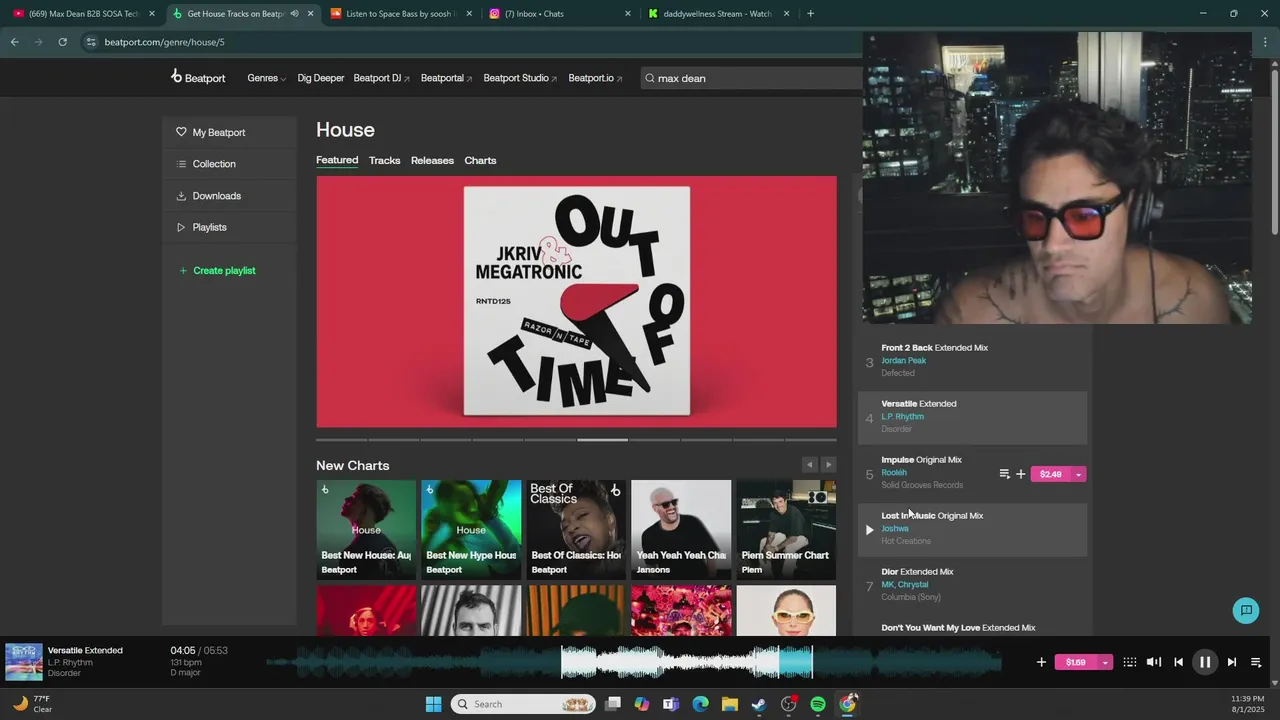Open Yeah Yeah Yeah Chart by Jansons

pos(681,529)
